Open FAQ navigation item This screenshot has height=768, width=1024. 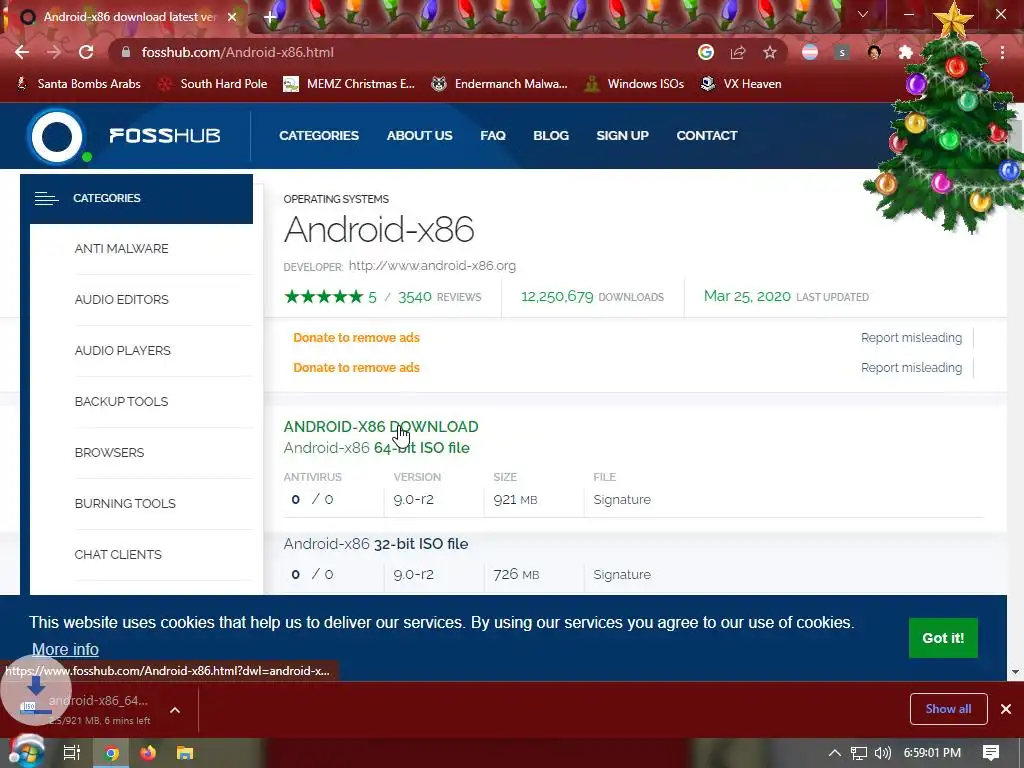coord(493,135)
